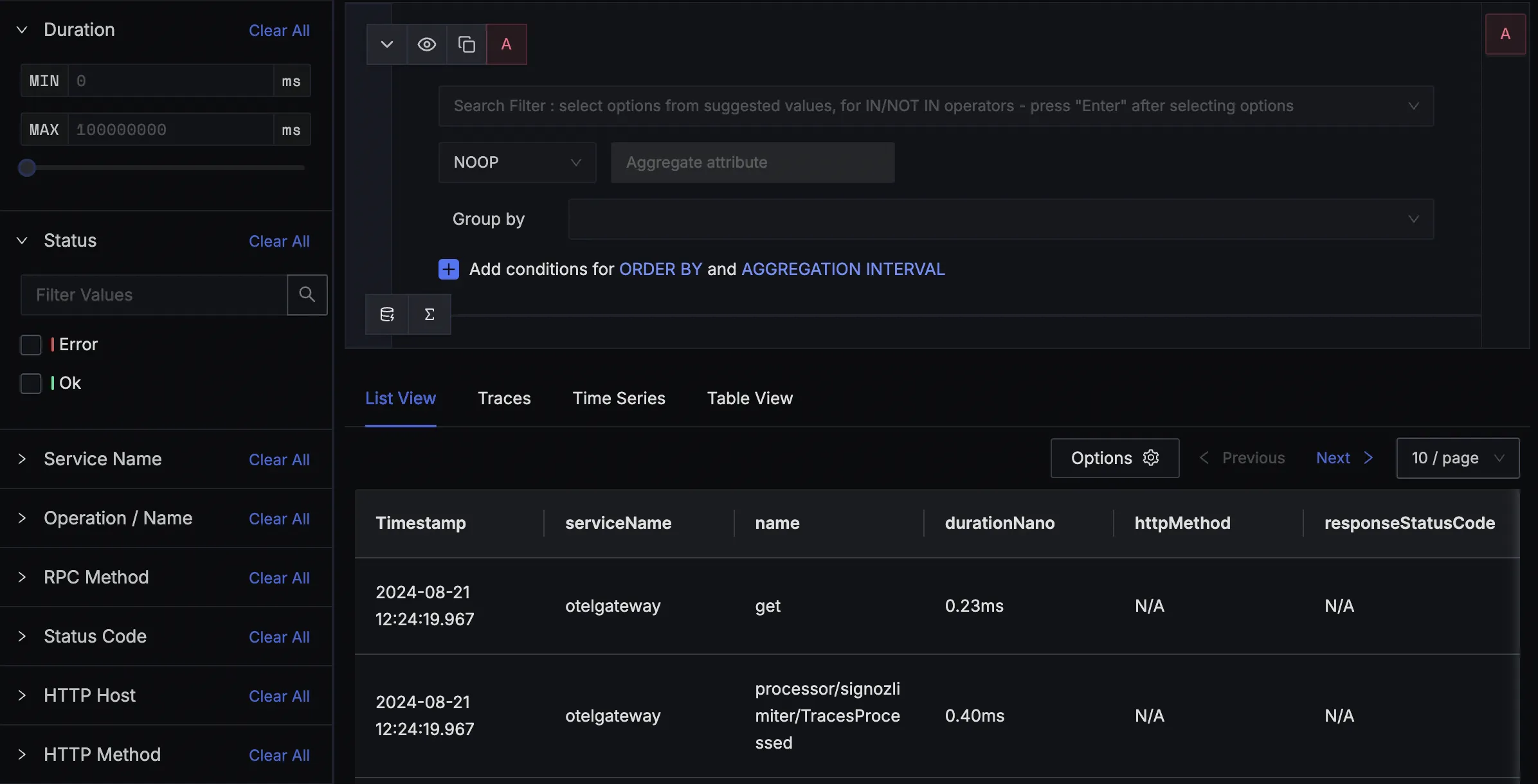
Task: Click the database add query icon
Action: [x=387, y=314]
